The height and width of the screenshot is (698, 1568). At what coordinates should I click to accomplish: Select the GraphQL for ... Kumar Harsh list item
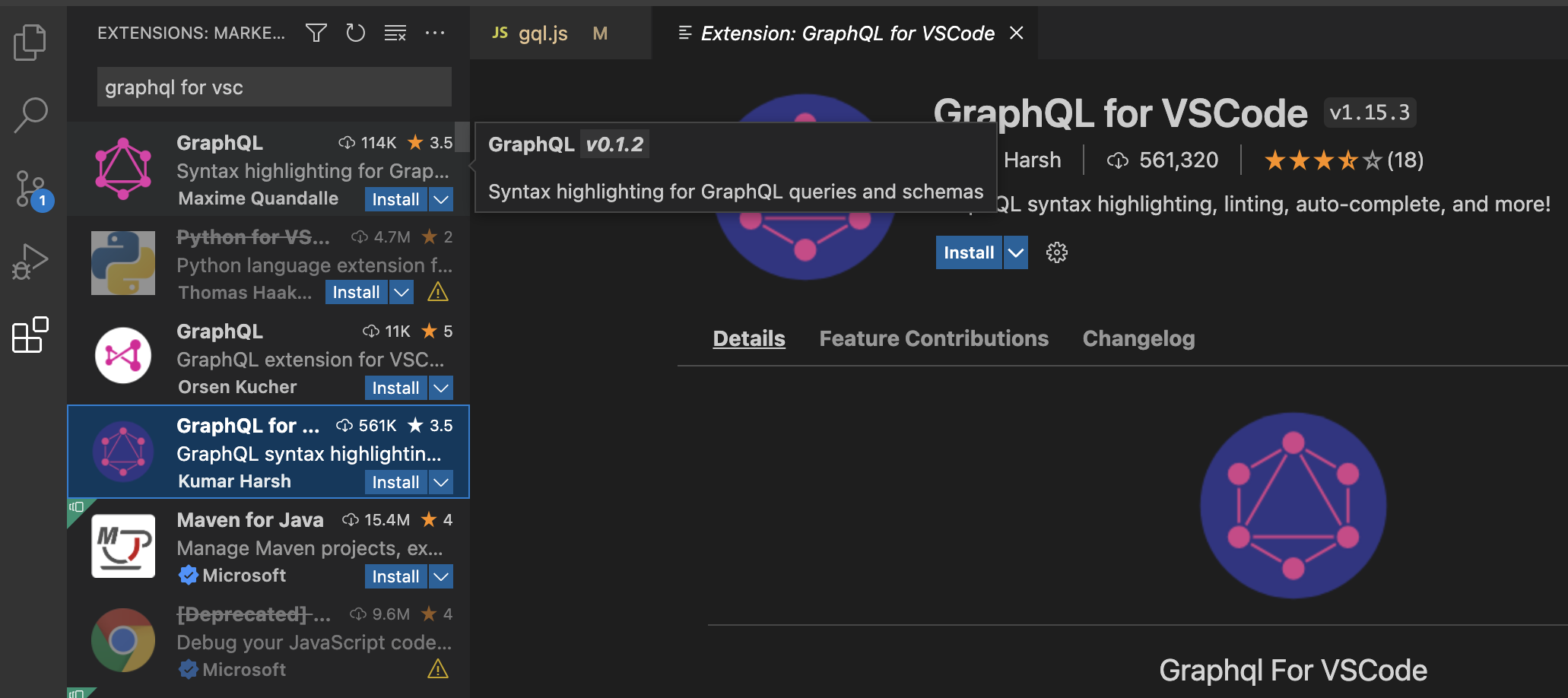268,452
